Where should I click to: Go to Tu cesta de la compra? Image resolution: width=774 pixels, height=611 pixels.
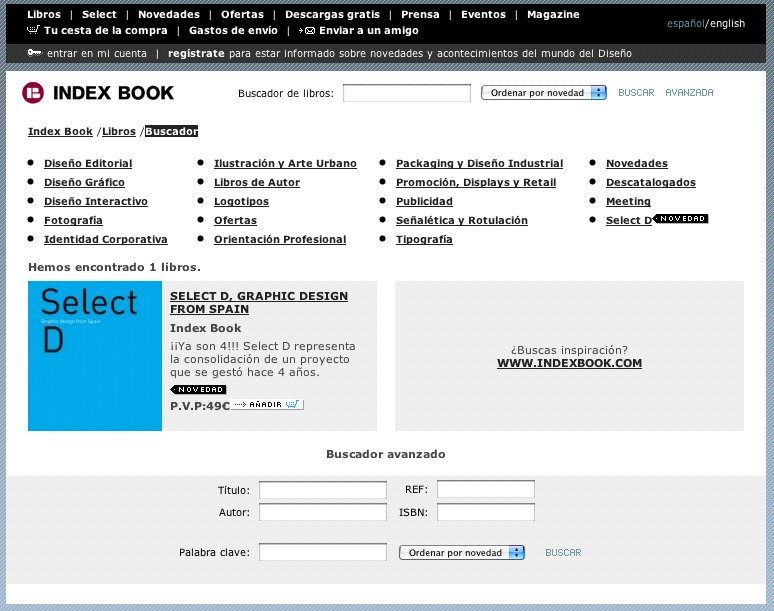[106, 30]
